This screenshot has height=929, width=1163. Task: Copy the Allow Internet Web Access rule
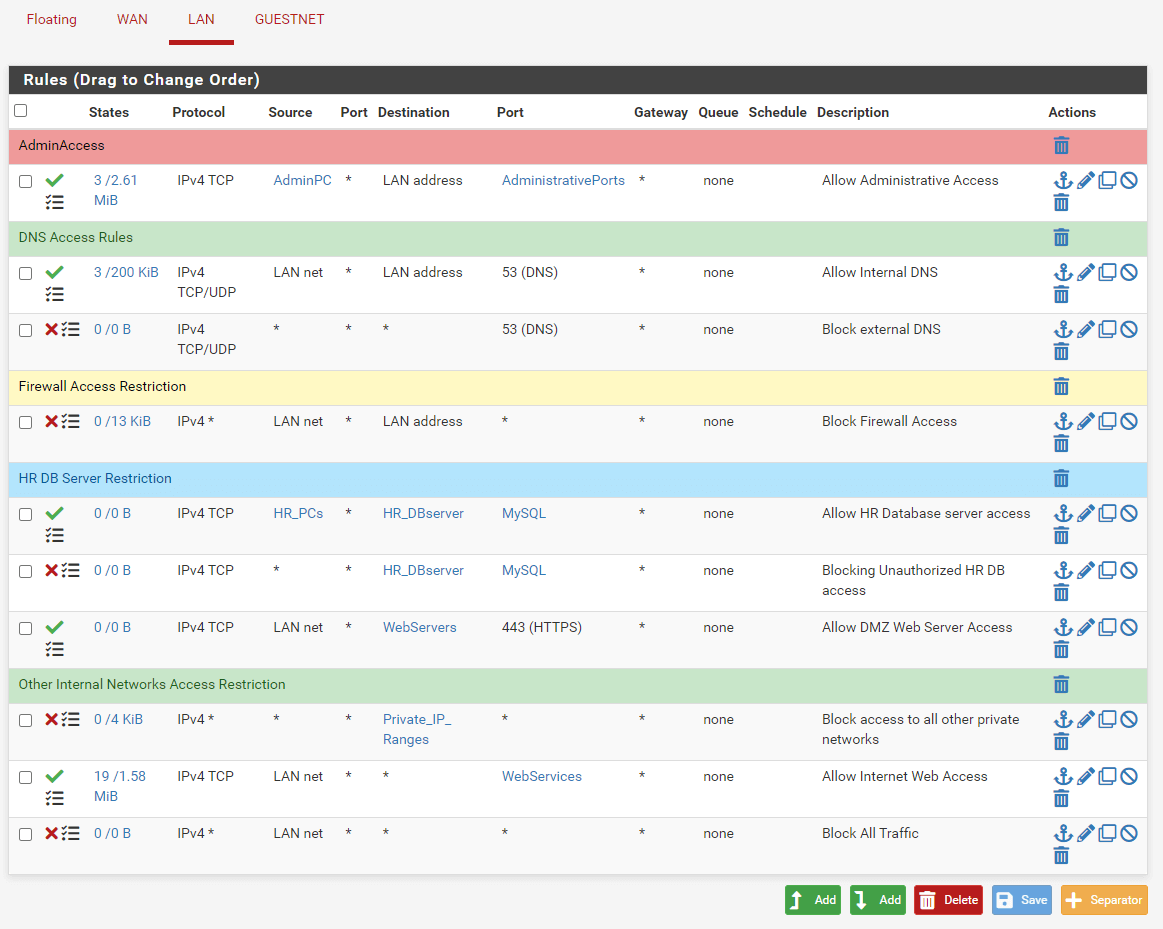pyautogui.click(x=1107, y=776)
